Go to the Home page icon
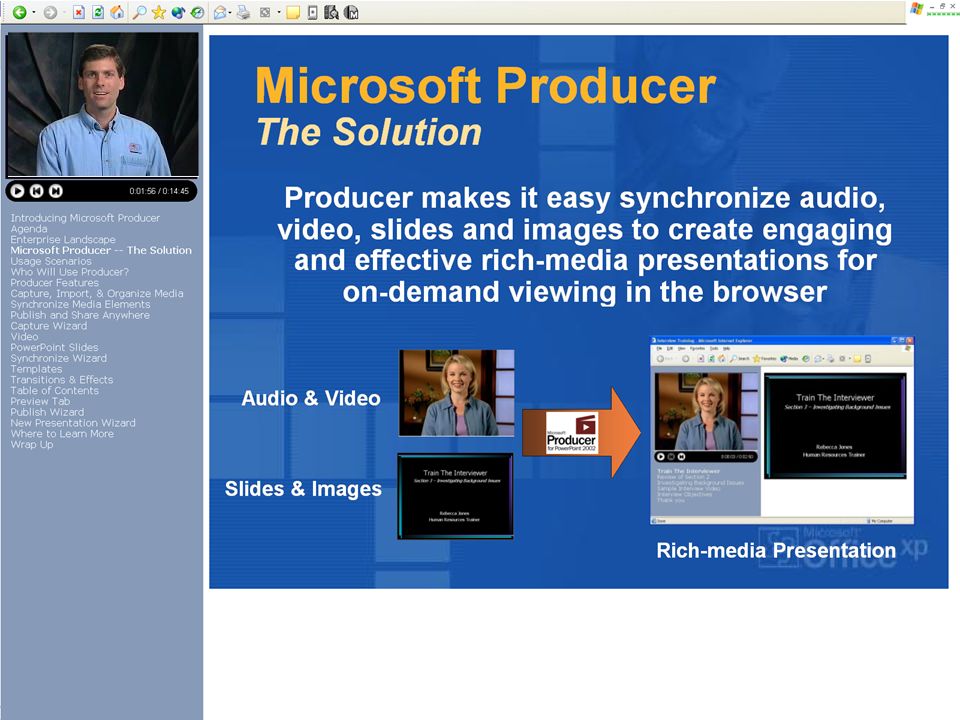 (x=117, y=12)
